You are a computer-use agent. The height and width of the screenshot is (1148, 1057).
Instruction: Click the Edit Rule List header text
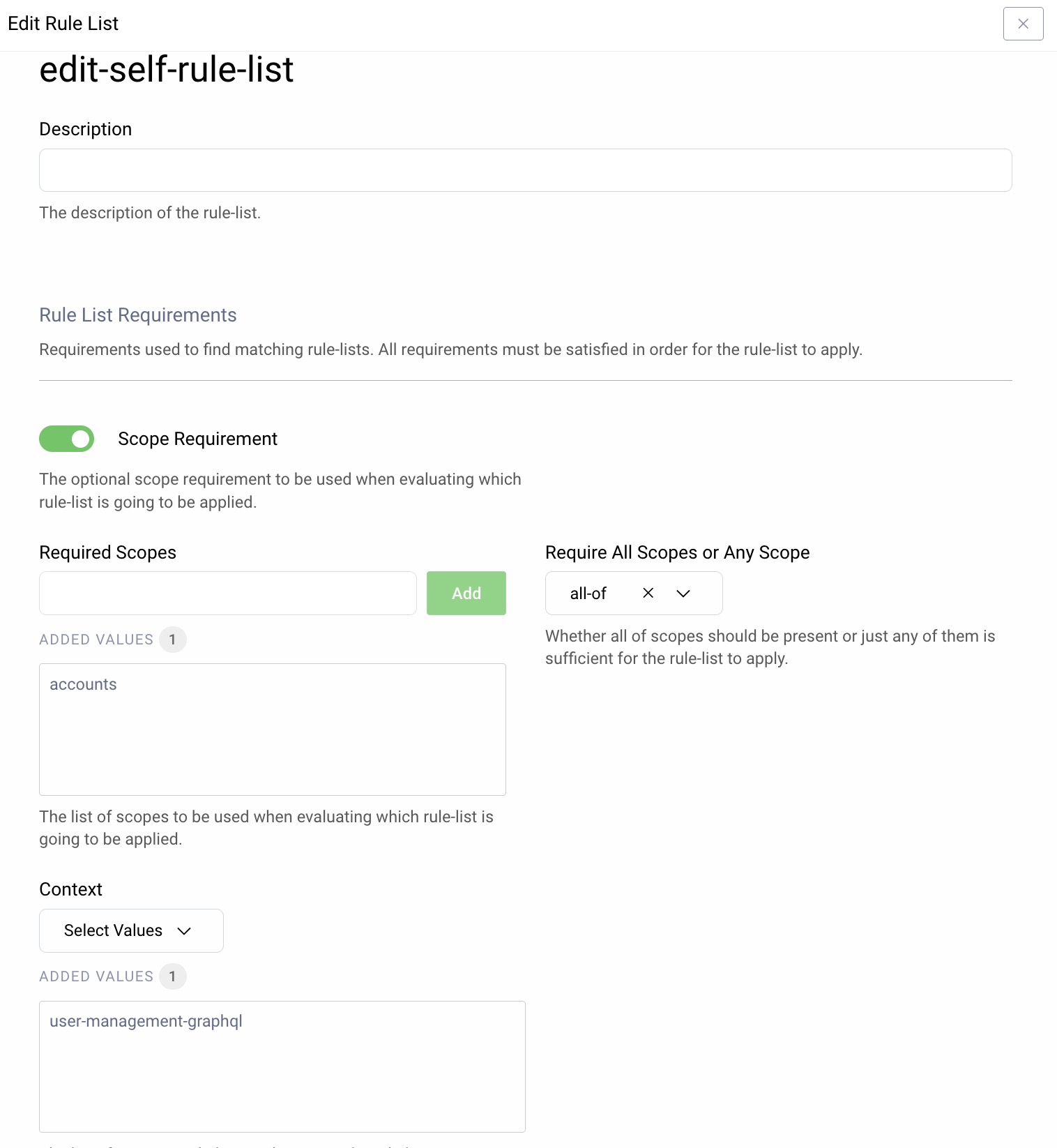tap(63, 23)
